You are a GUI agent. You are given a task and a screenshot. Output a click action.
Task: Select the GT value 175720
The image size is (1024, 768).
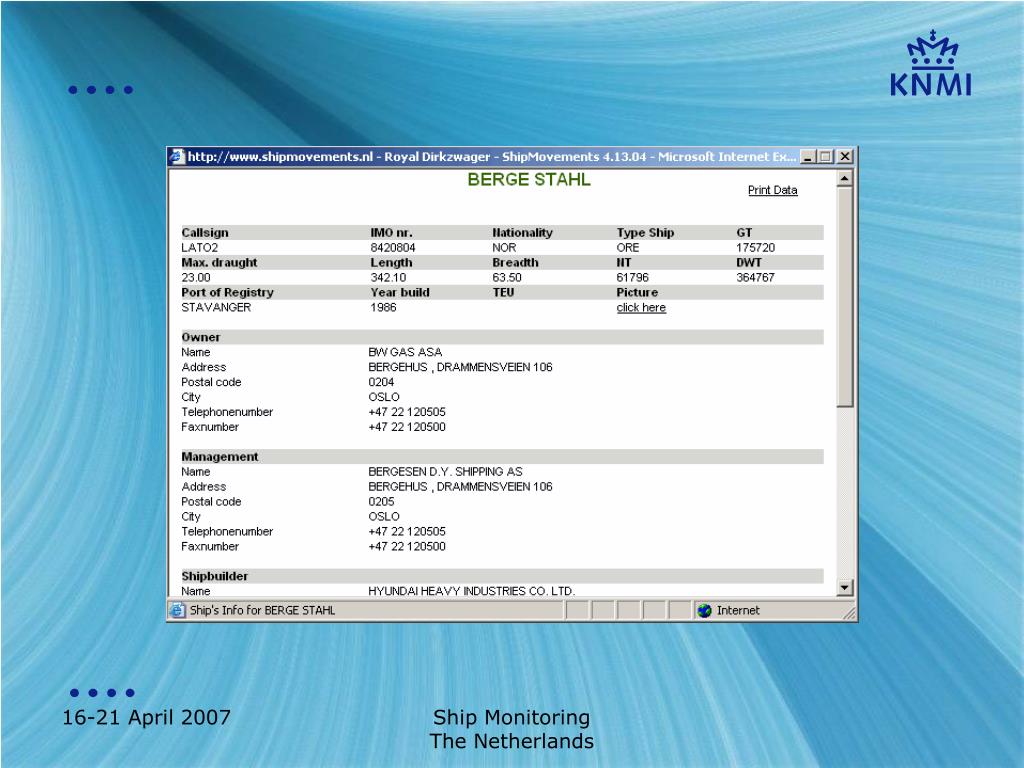click(756, 248)
